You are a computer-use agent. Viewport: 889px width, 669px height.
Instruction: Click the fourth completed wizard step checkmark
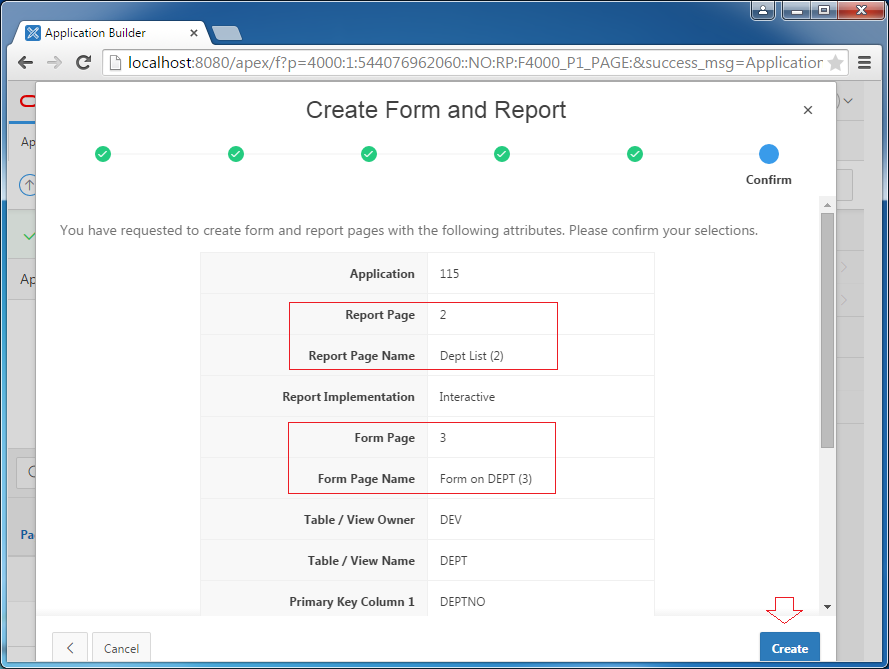[502, 154]
